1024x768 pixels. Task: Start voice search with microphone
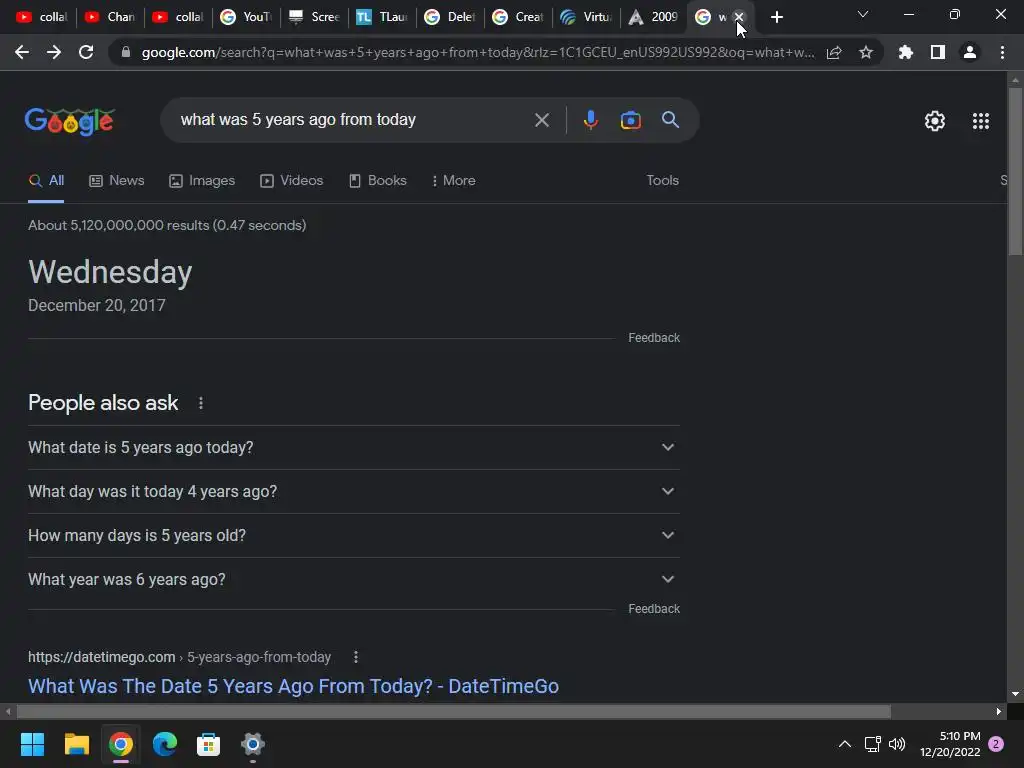[590, 120]
